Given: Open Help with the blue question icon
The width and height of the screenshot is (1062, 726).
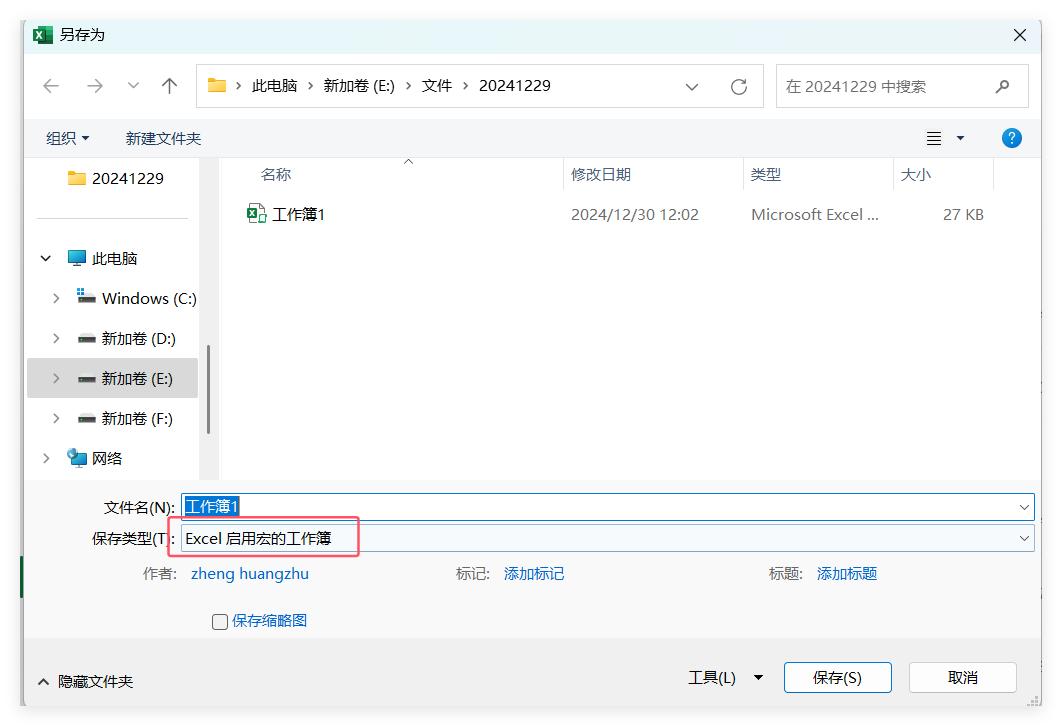Looking at the screenshot, I should (1012, 138).
